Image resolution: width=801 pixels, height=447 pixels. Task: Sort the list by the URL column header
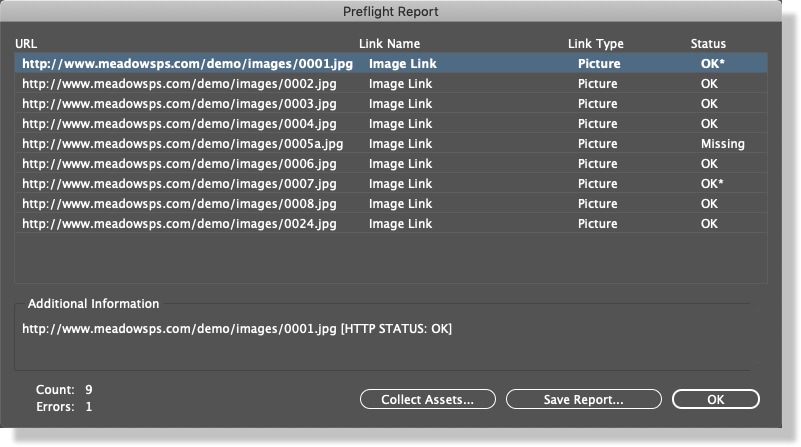pyautogui.click(x=25, y=44)
